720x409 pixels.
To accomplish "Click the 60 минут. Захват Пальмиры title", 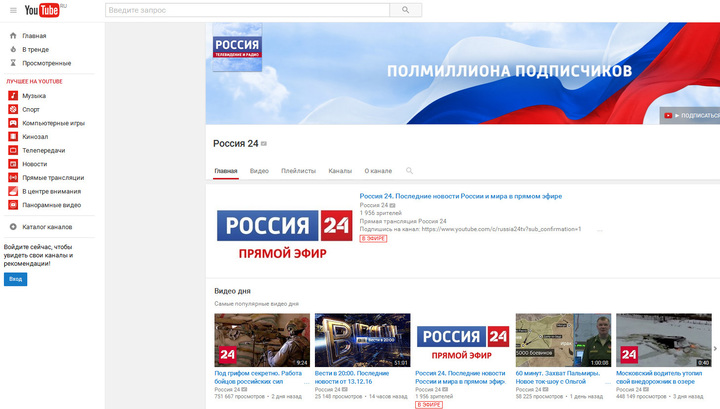I will 558,377.
